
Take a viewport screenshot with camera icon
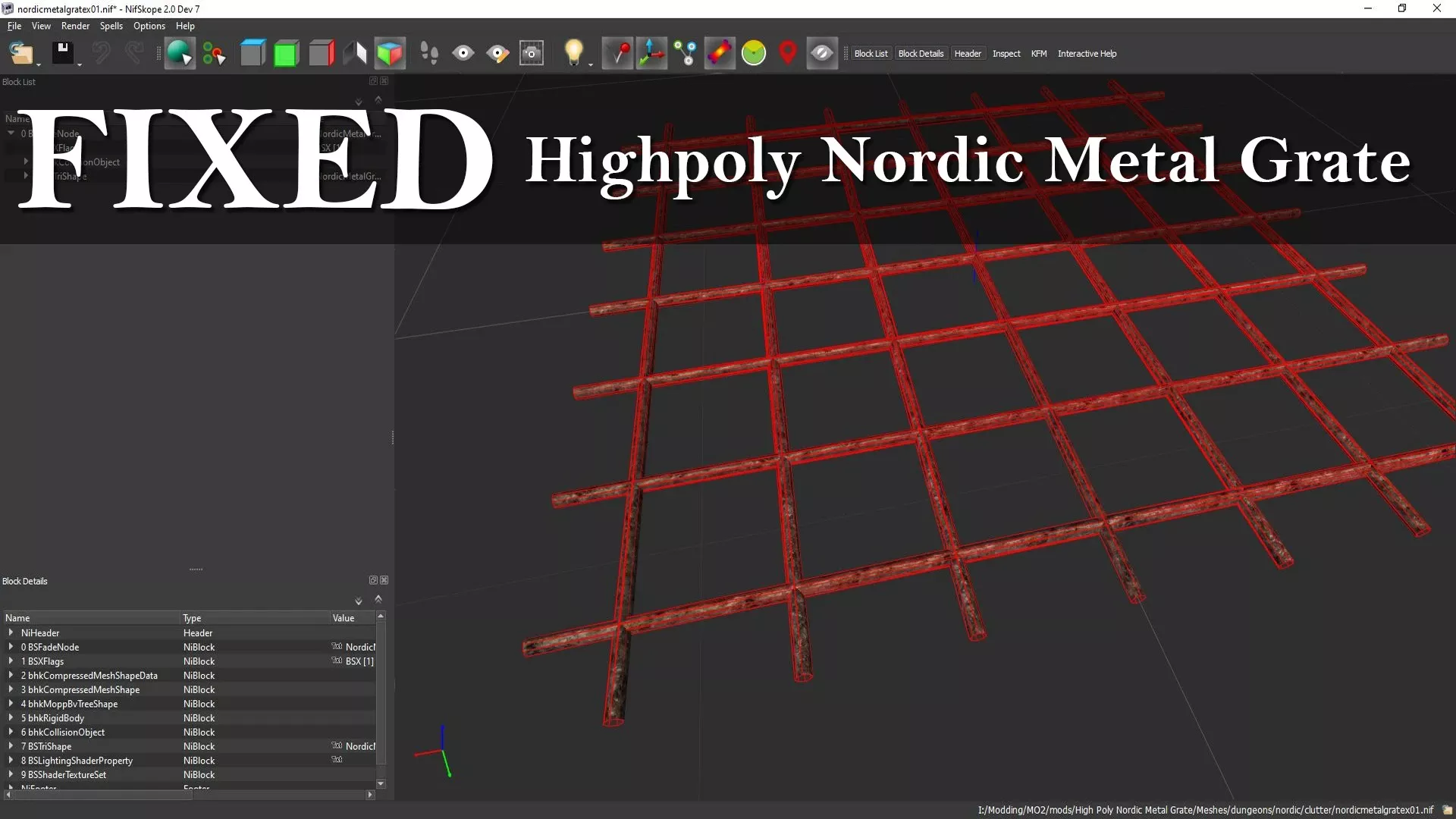532,53
